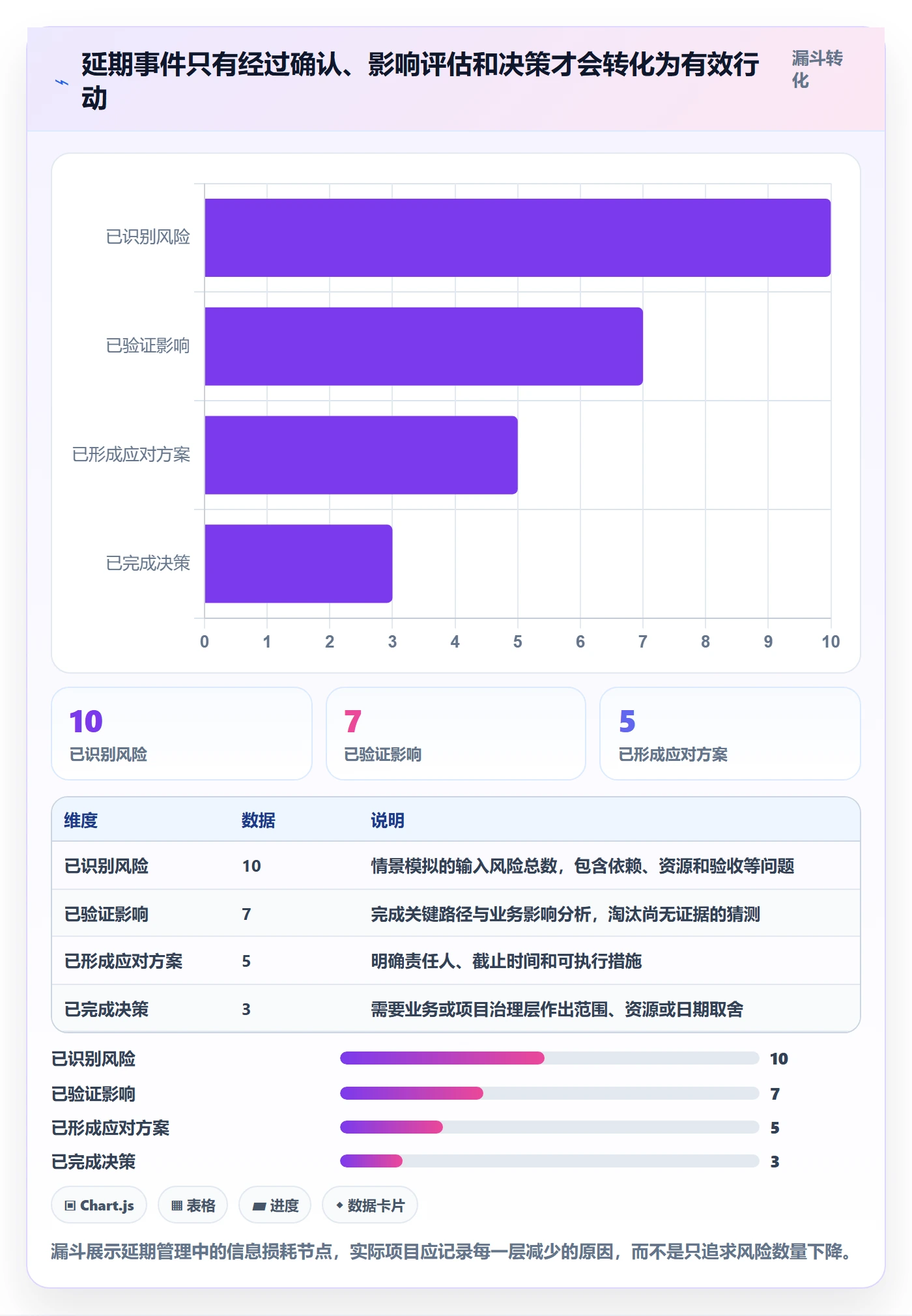Select table row cell 已形成应对方案
This screenshot has width=912, height=1316.
tap(123, 961)
